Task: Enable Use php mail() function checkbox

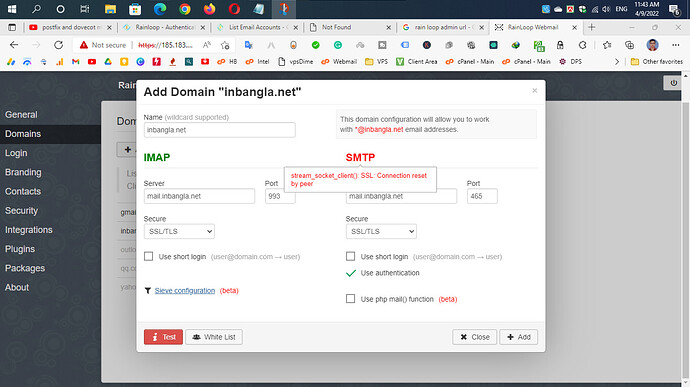Action: 350,299
